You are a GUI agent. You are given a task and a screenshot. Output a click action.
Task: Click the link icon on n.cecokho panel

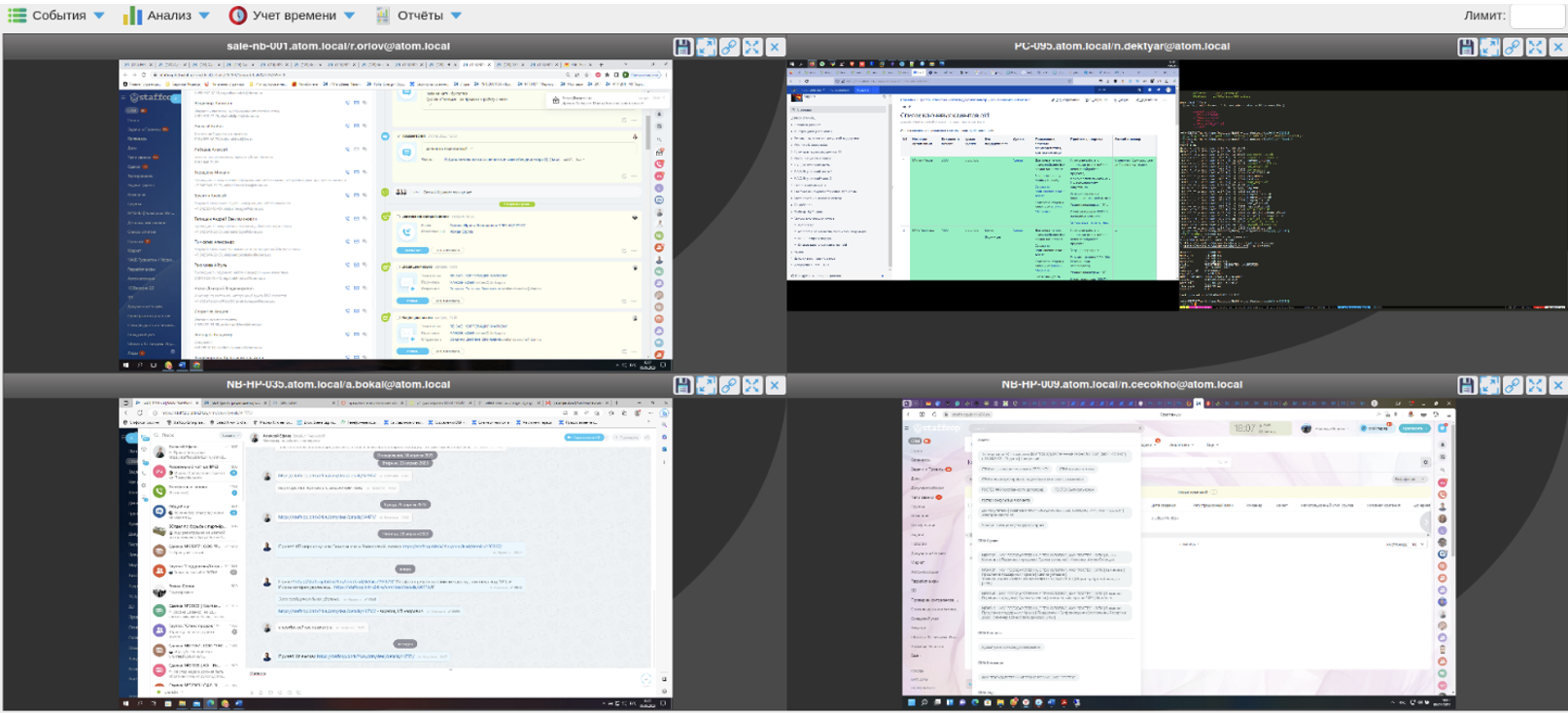pos(1513,385)
